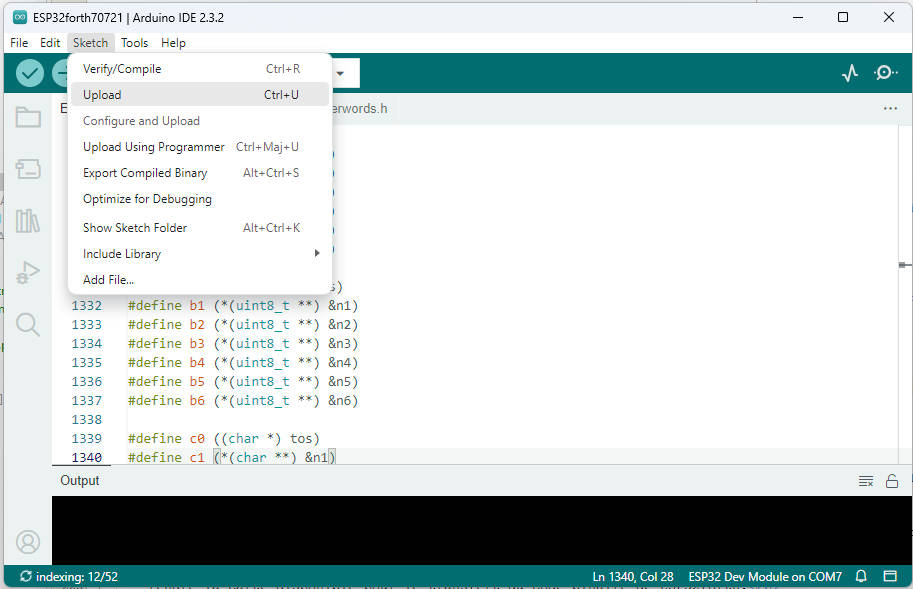Click the indexing: 12/52 status text
Viewport: 913px width, 589px height.
point(77,576)
